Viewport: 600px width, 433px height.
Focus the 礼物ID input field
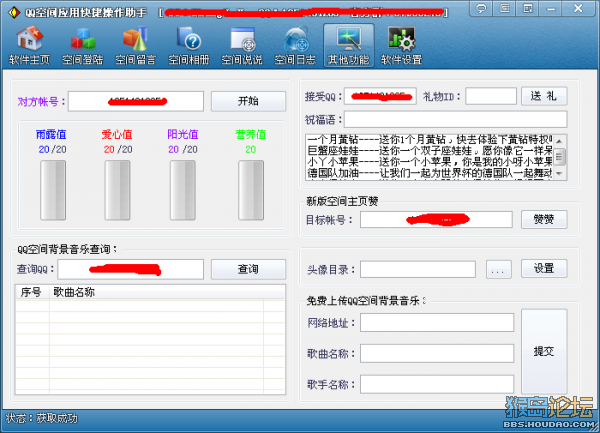491,96
